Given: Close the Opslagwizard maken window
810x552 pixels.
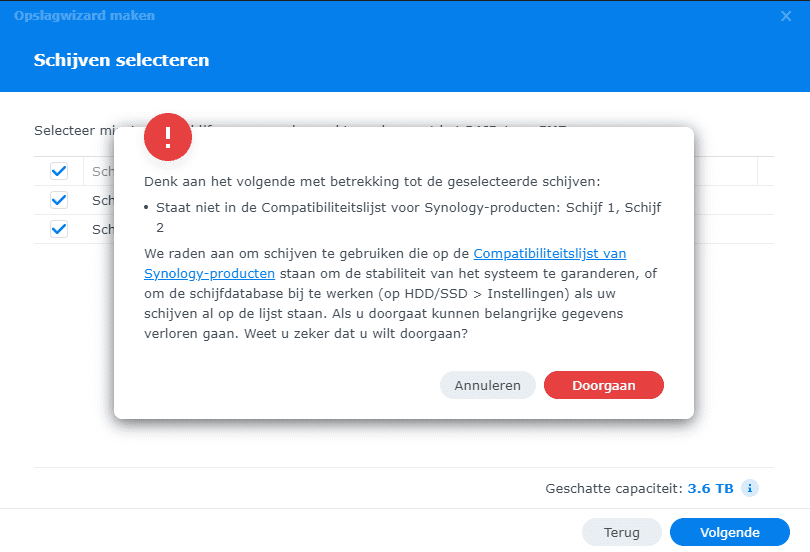Looking at the screenshot, I should coord(786,16).
